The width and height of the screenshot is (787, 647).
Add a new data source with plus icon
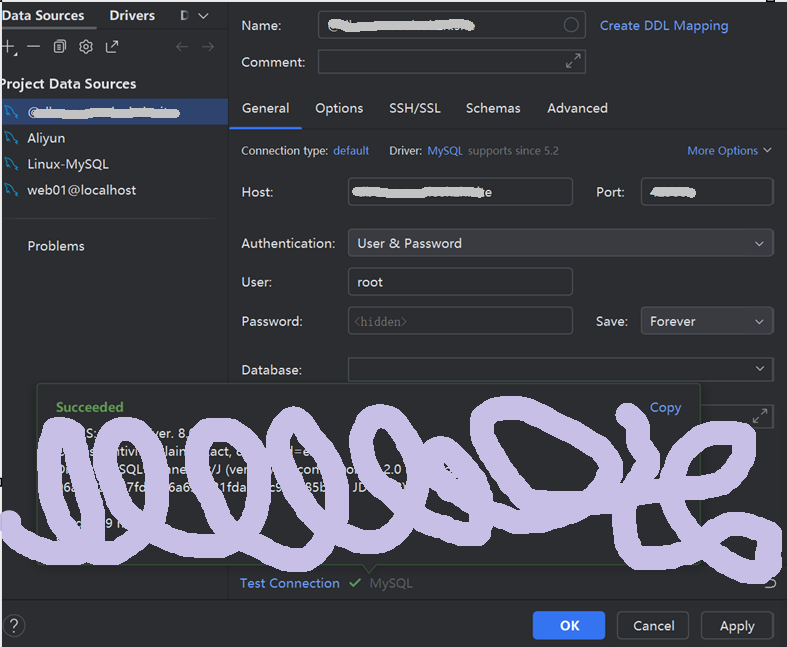tap(9, 47)
